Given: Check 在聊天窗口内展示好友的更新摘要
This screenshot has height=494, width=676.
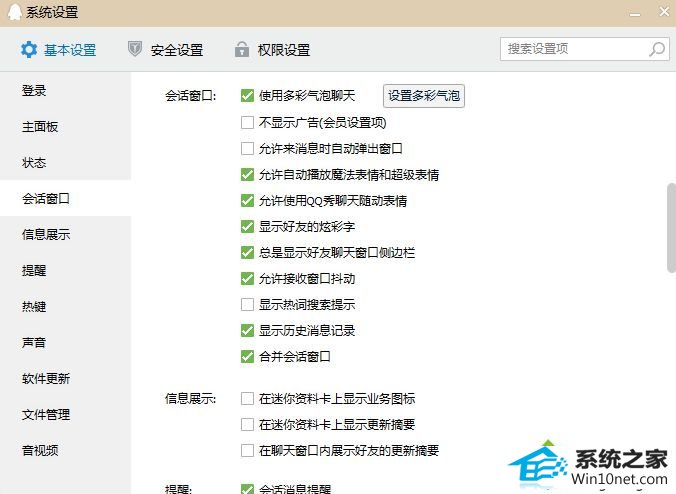Looking at the screenshot, I should click(x=247, y=450).
